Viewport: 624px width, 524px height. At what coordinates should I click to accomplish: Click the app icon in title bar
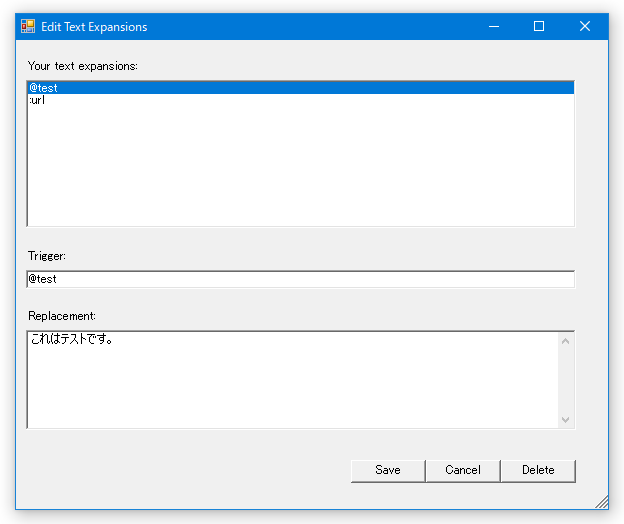28,26
